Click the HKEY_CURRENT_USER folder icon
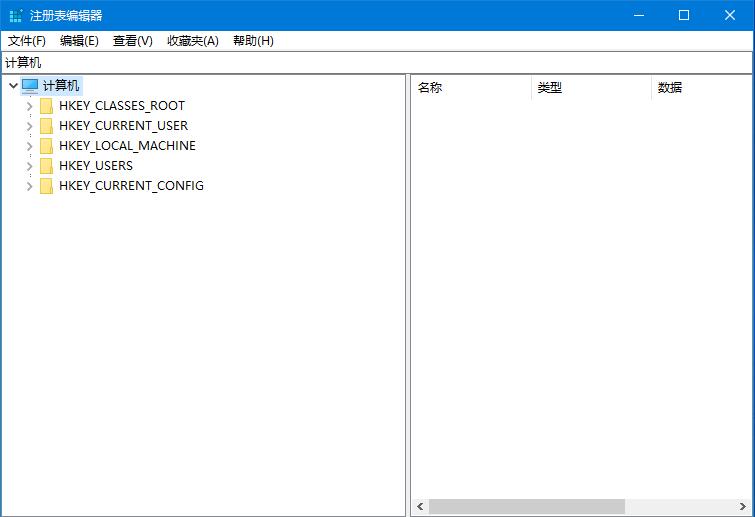This screenshot has height=517, width=755. (46, 126)
